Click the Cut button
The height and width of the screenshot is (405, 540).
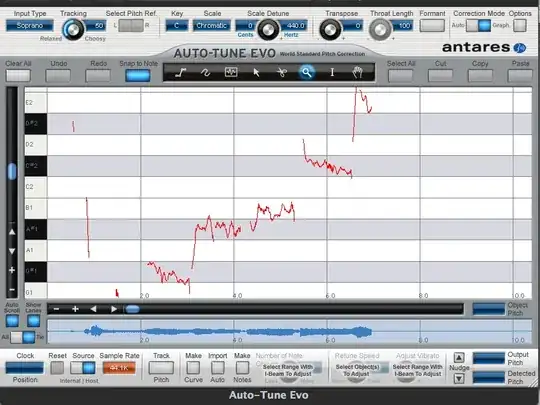440,75
